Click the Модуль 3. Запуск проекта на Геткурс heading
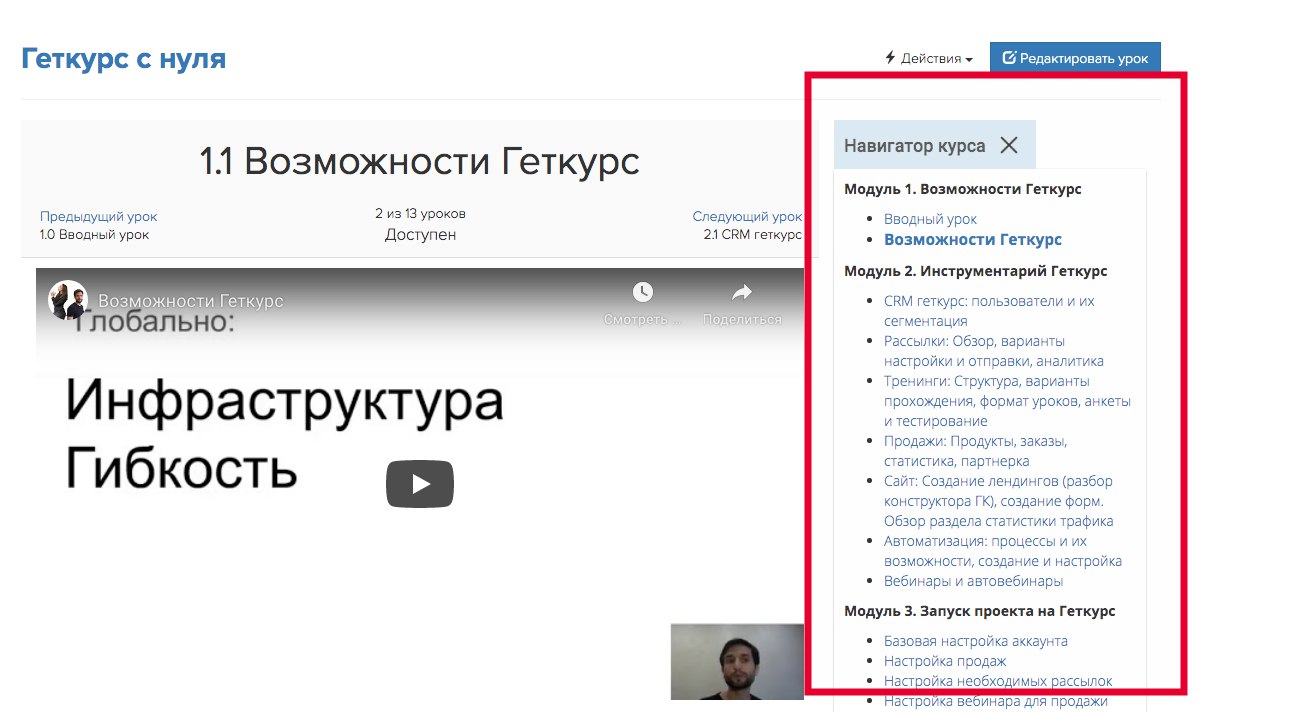This screenshot has height=712, width=1290. (x=980, y=611)
